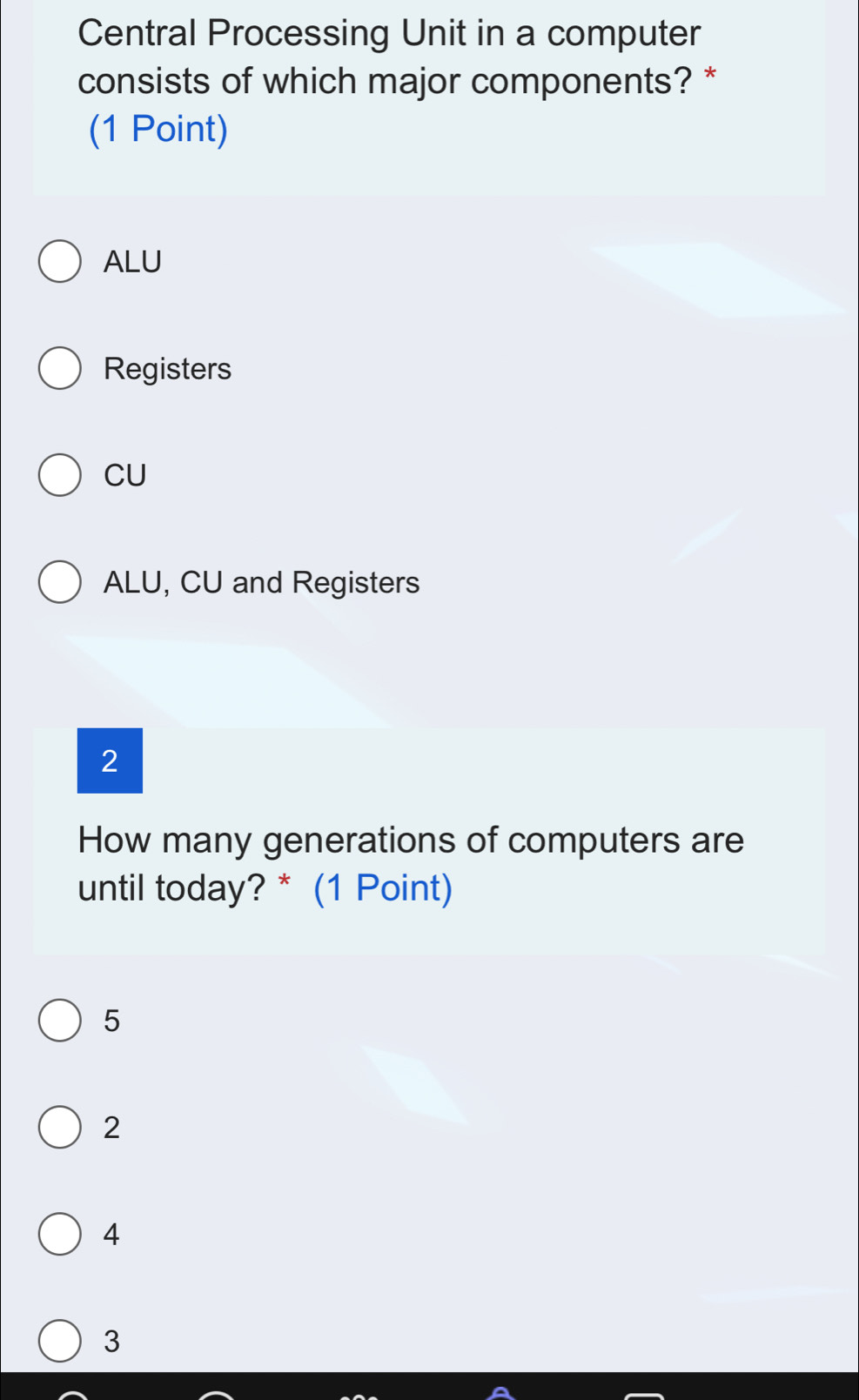Select the ALU radio button
Viewport: 859px width, 1400px height.
click(60, 262)
